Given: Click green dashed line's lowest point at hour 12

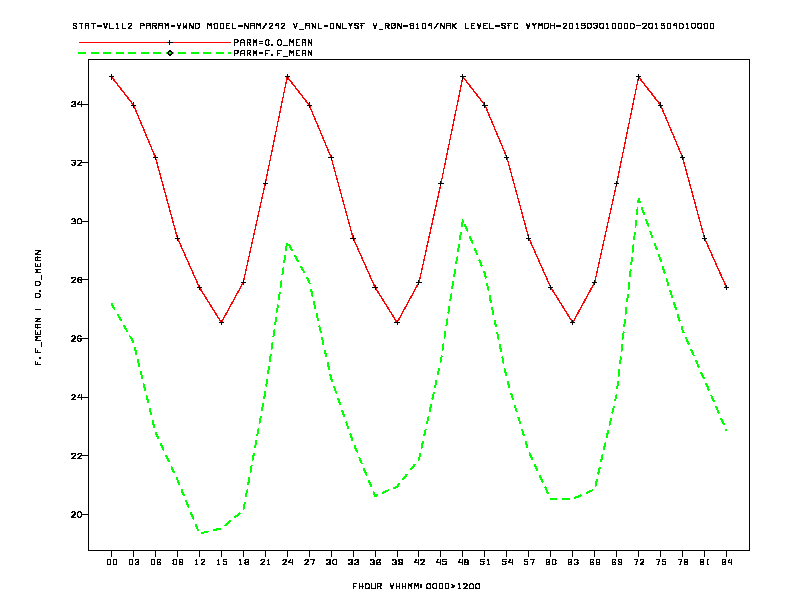Looking at the screenshot, I should (201, 533).
